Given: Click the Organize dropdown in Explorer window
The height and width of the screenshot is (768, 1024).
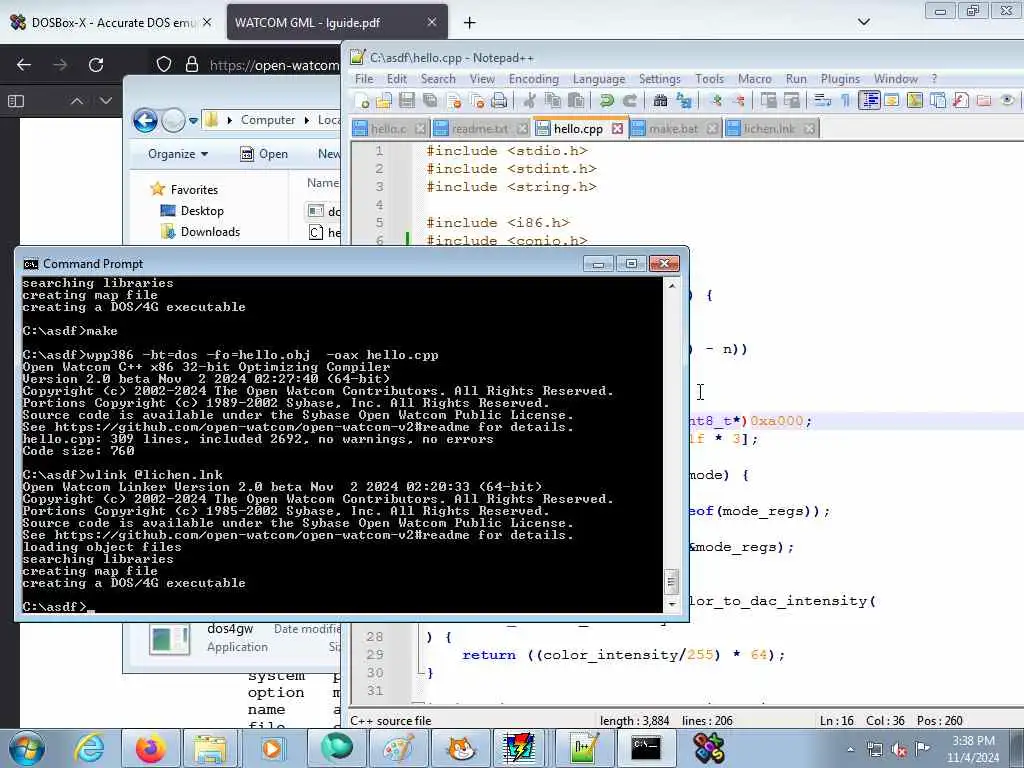Looking at the screenshot, I should 178,154.
